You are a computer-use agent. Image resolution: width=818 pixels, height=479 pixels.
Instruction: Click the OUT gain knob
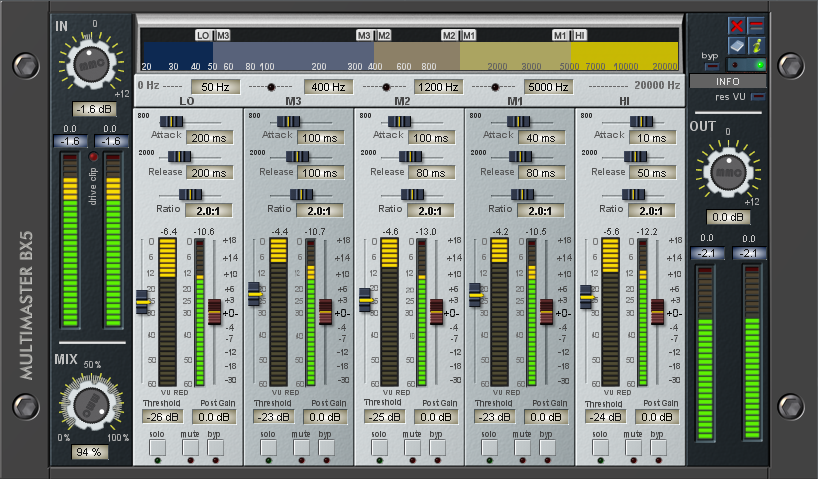[x=728, y=171]
